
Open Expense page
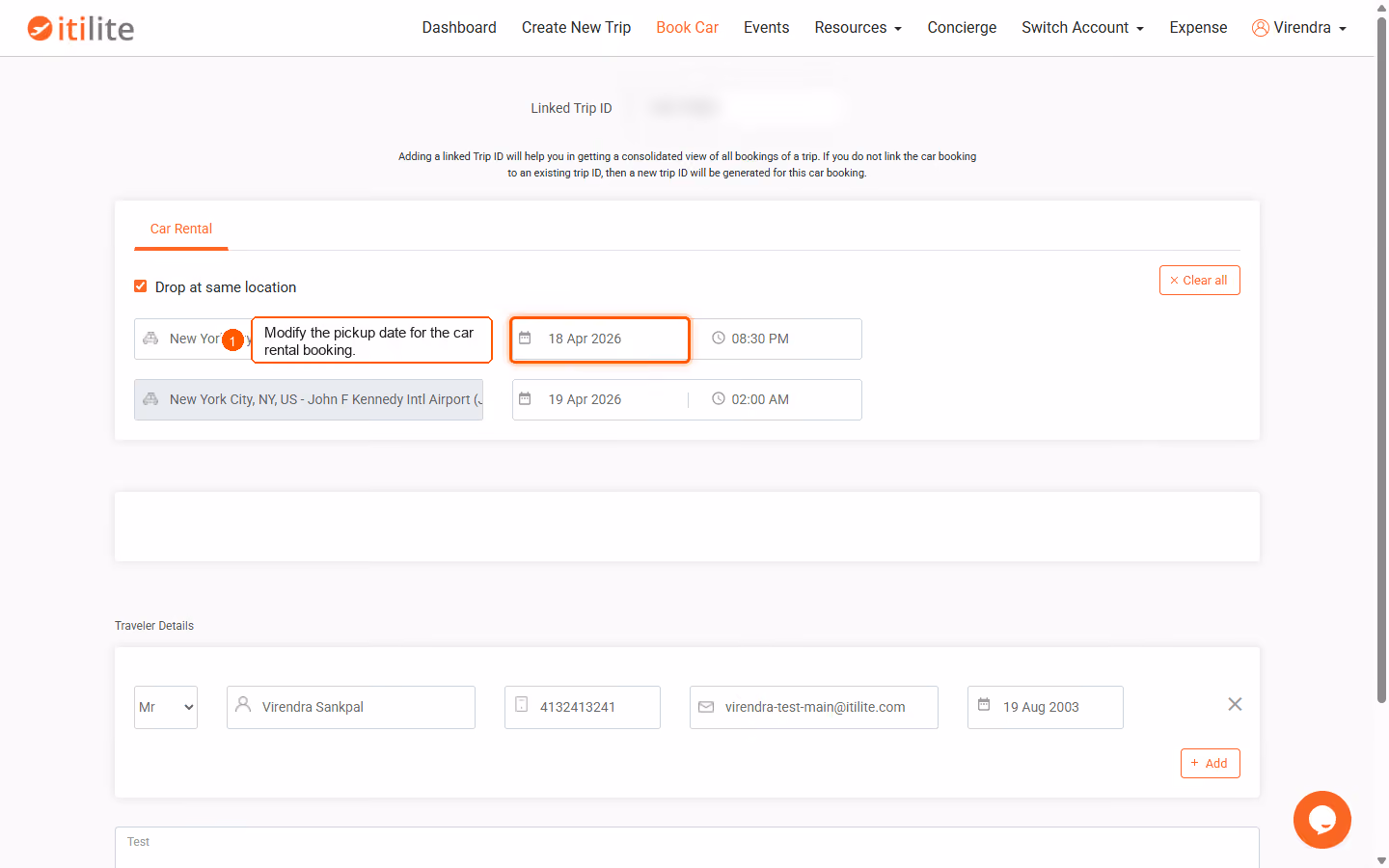[x=1198, y=28]
